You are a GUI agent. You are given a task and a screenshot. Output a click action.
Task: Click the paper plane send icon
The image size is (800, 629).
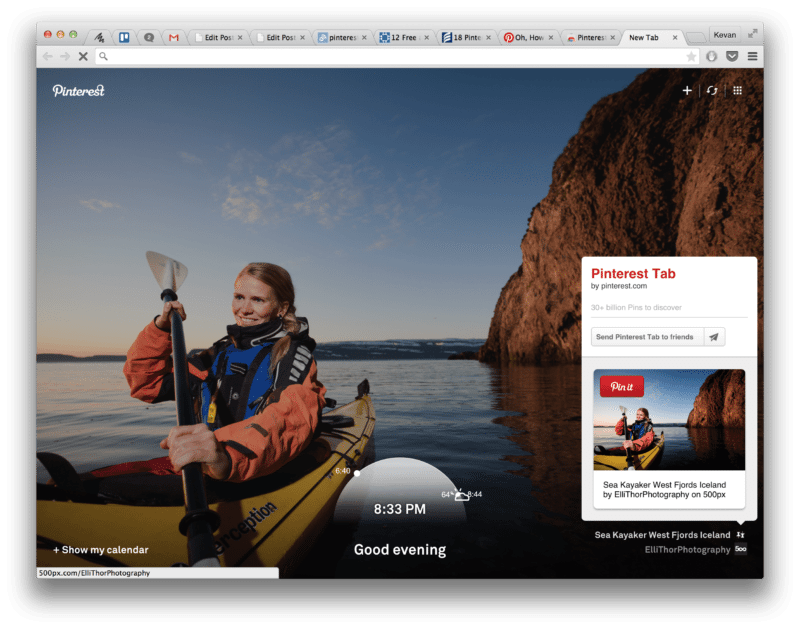pos(714,337)
